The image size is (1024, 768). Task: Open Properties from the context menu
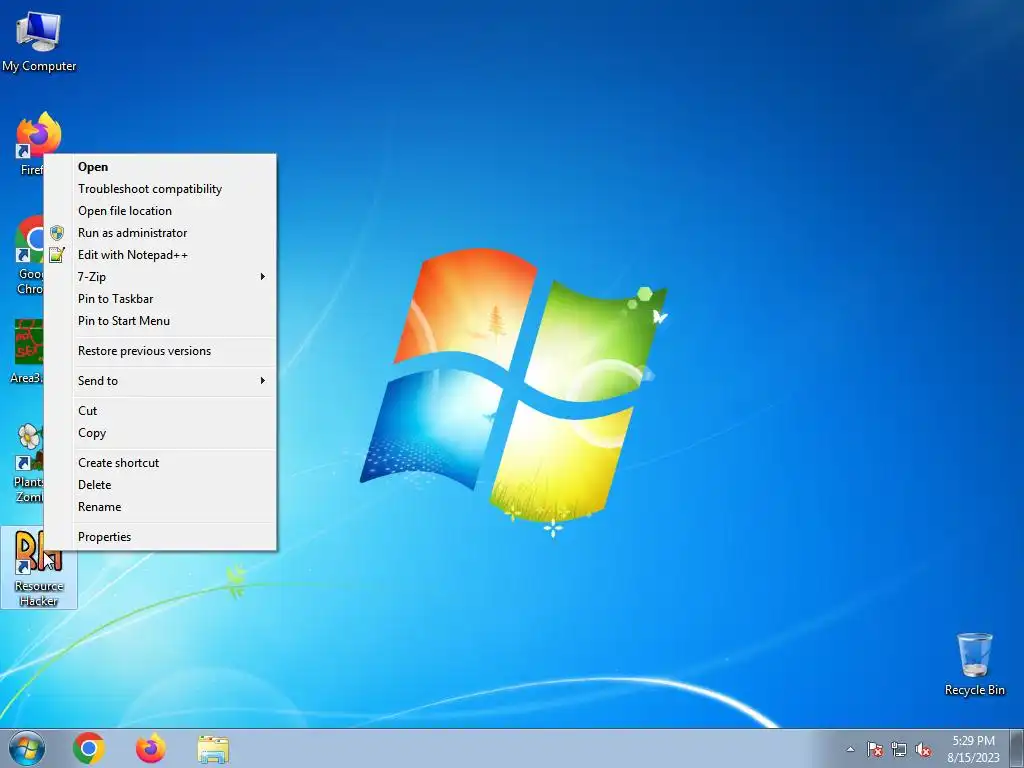click(161, 537)
